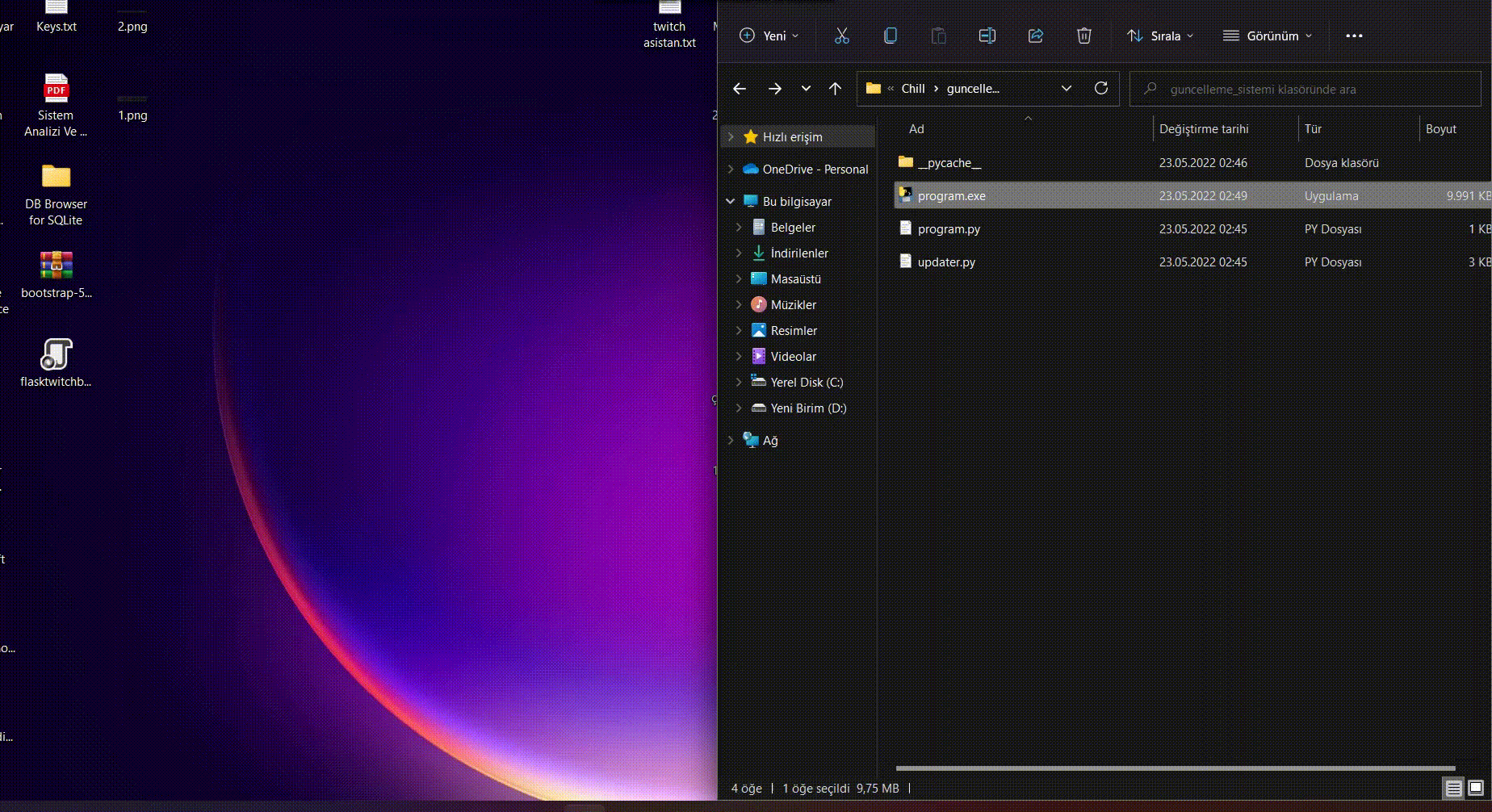Viewport: 1492px width, 812px height.
Task: Select OneDrive - Personal in navigation pane
Action: (x=815, y=170)
